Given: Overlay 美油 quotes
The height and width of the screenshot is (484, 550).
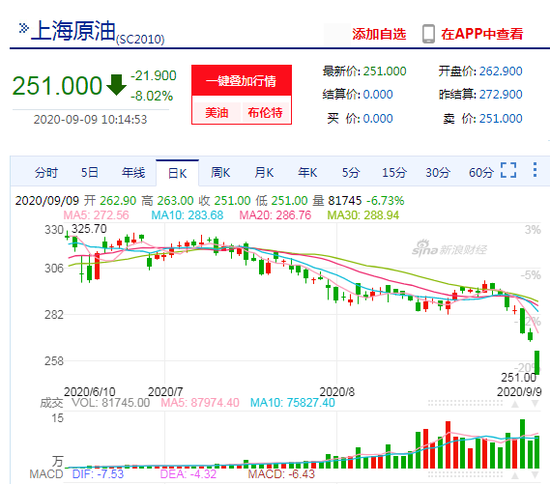Looking at the screenshot, I should (x=216, y=113).
